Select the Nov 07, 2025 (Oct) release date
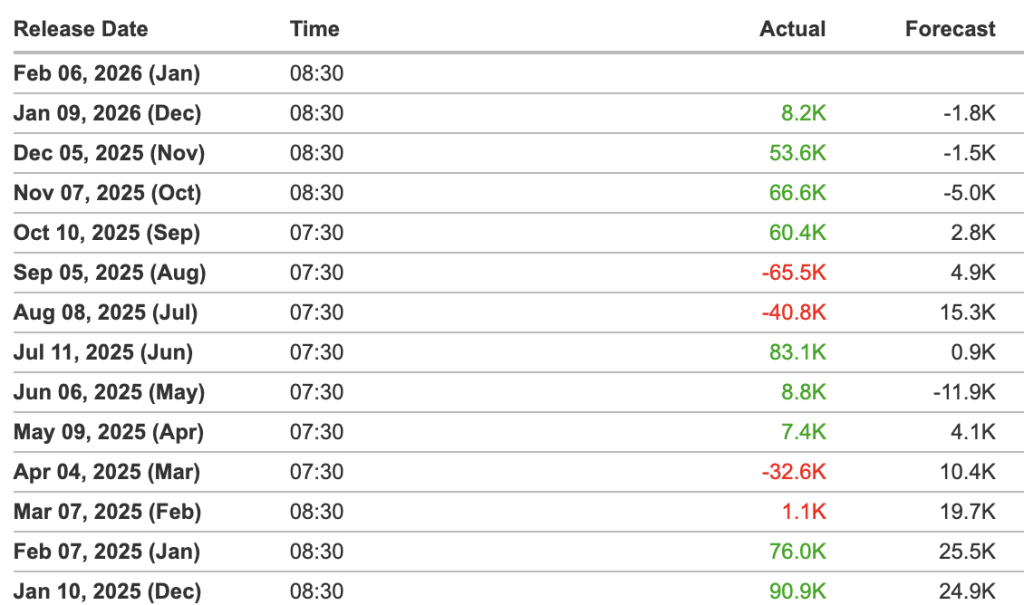1024x605 pixels. point(107,193)
